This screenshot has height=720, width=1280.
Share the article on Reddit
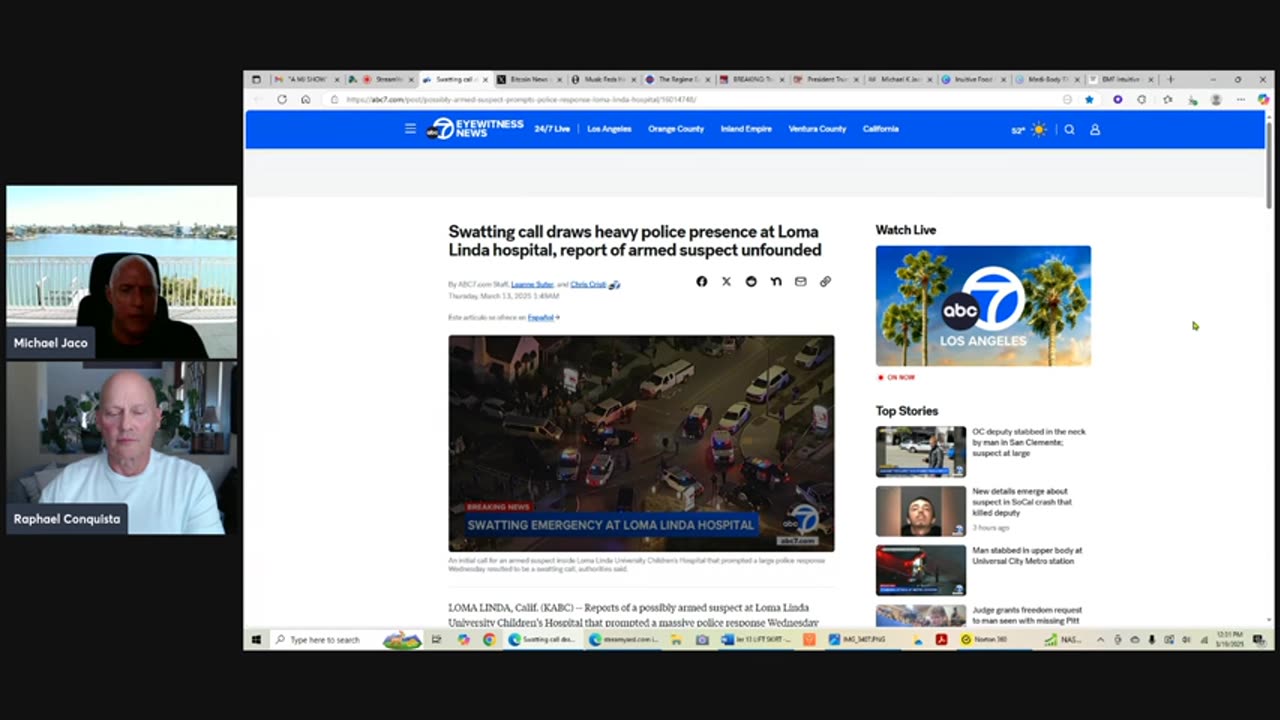point(751,282)
